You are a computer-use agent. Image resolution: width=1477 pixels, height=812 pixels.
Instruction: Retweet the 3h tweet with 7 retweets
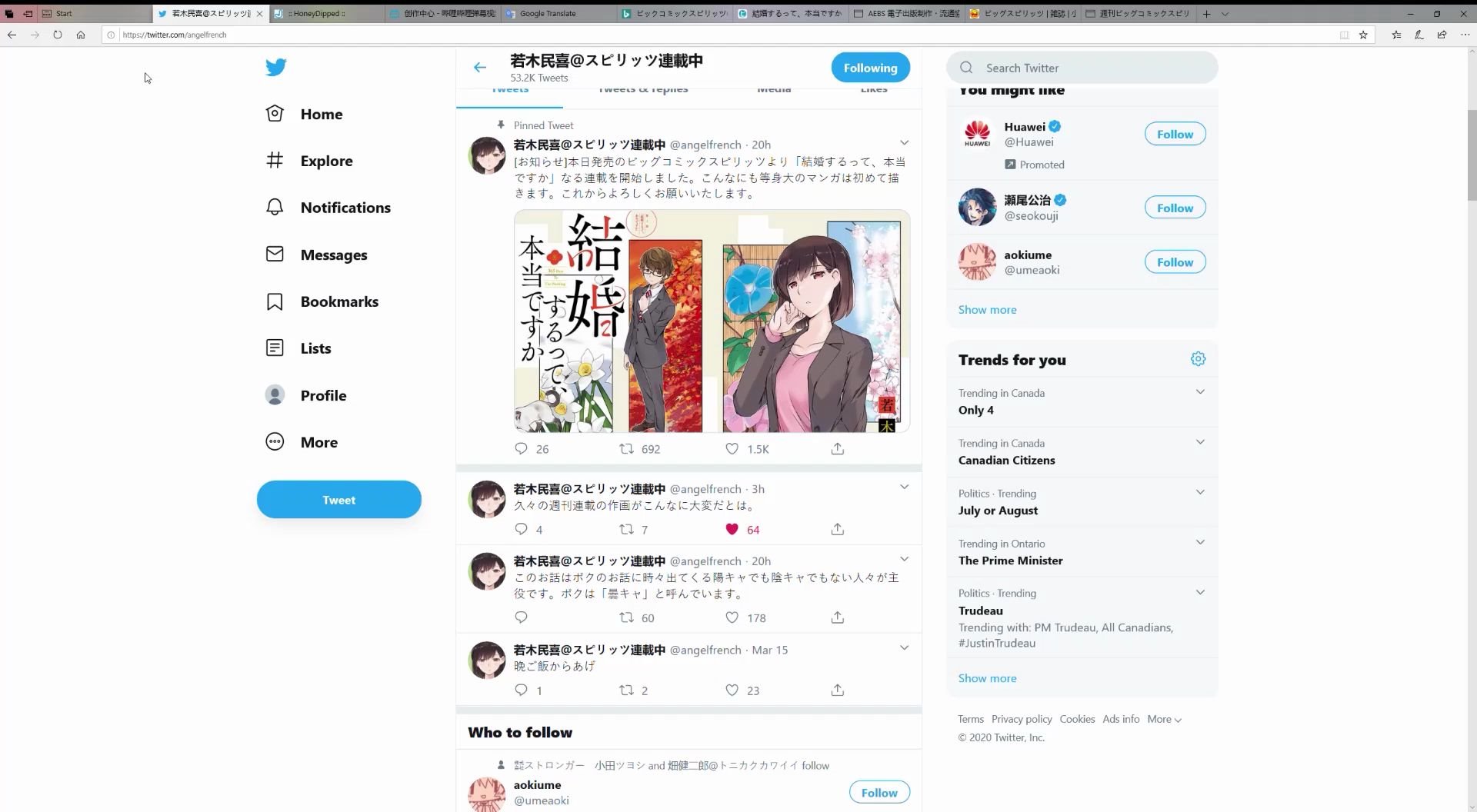[x=627, y=529]
